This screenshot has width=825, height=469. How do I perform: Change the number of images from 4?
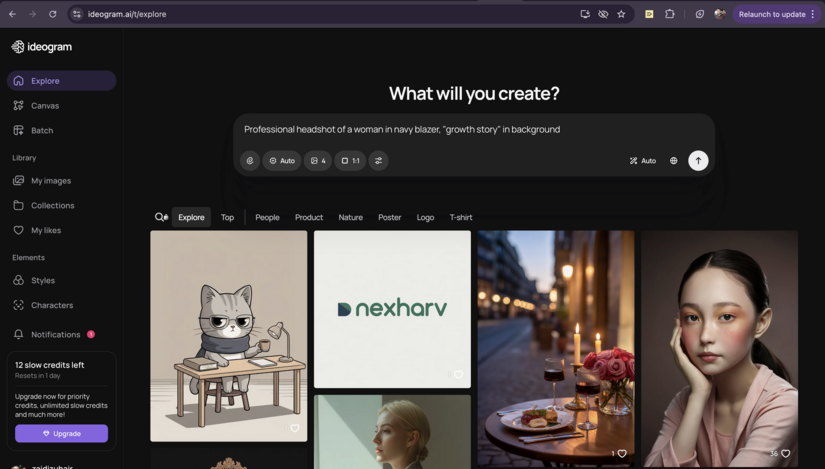[x=318, y=161]
